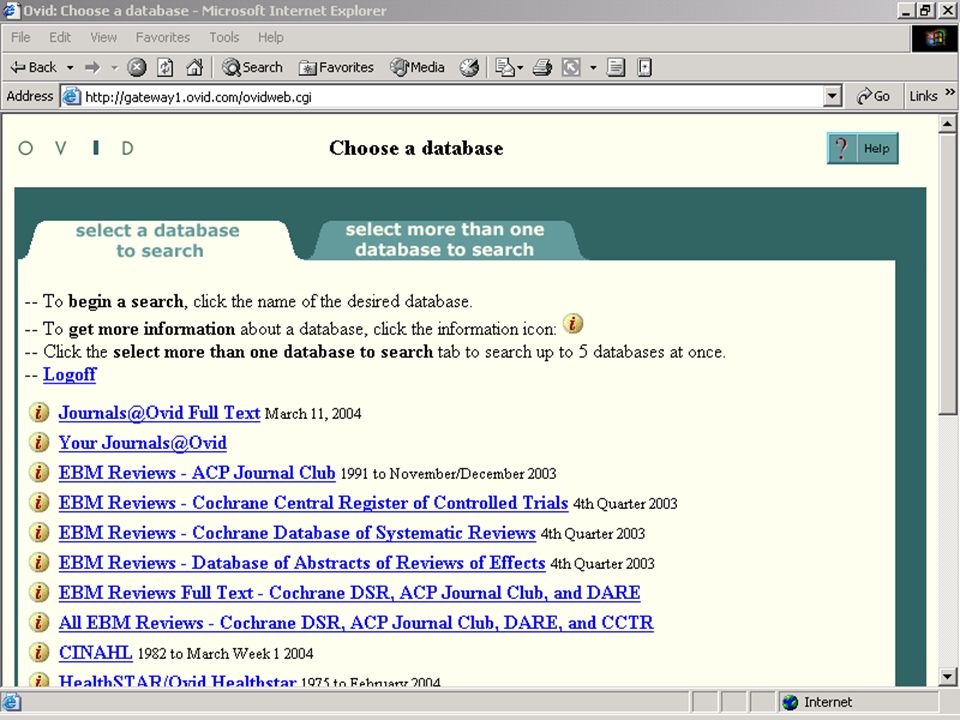Click the Links label on the toolbar

pyautogui.click(x=923, y=96)
